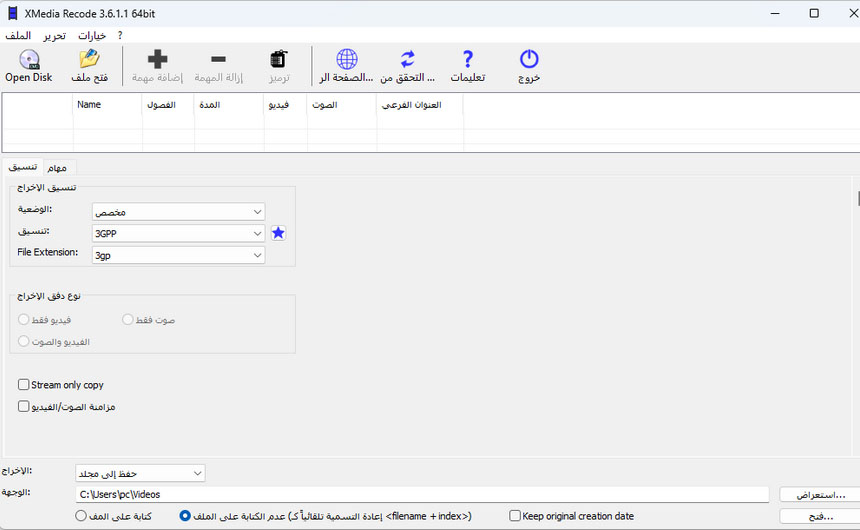Open the تعليمات help question mark icon

tap(468, 59)
